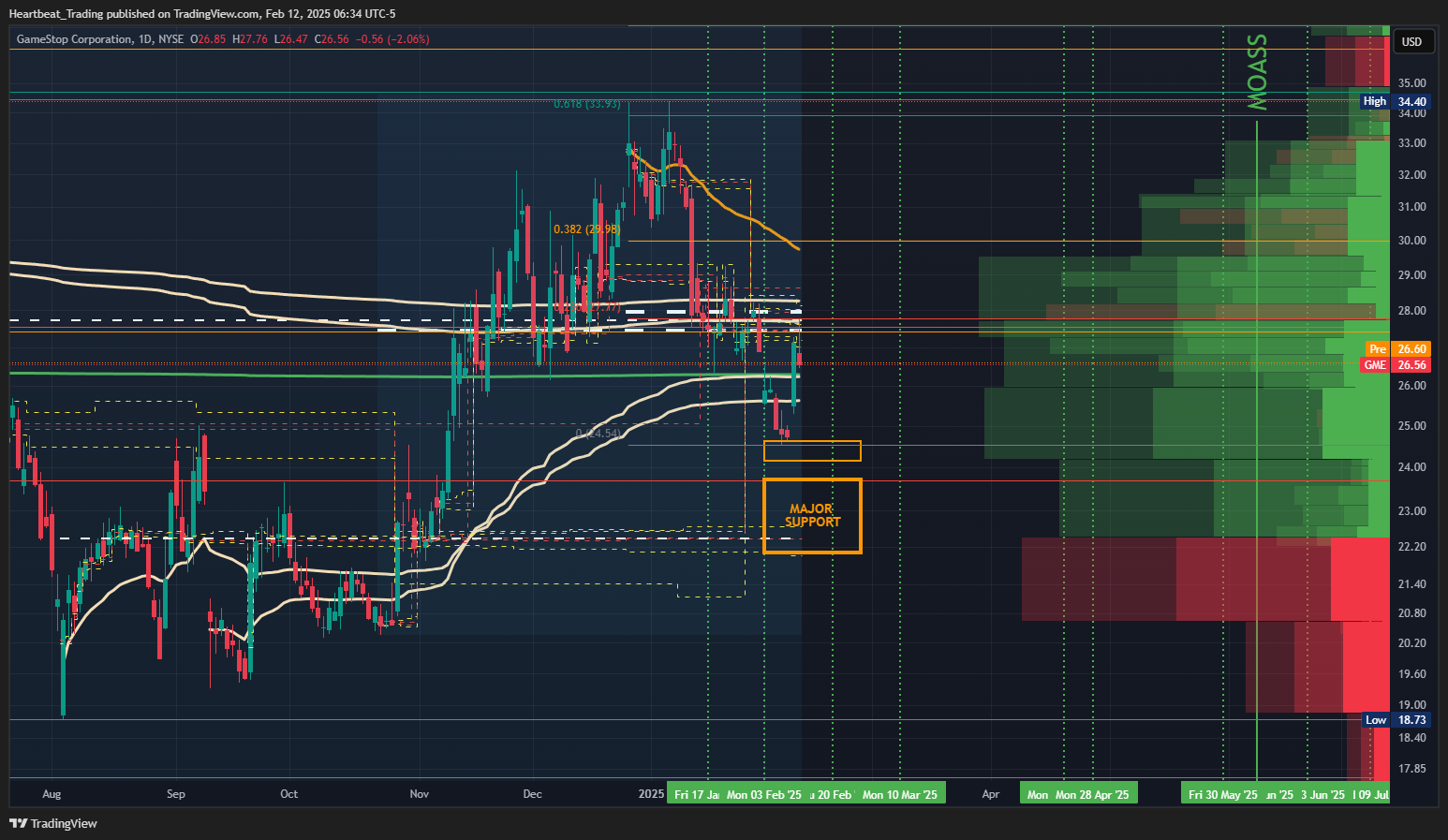Click the 23.00 price axis label
This screenshot has height=840, width=1448.
[1411, 511]
